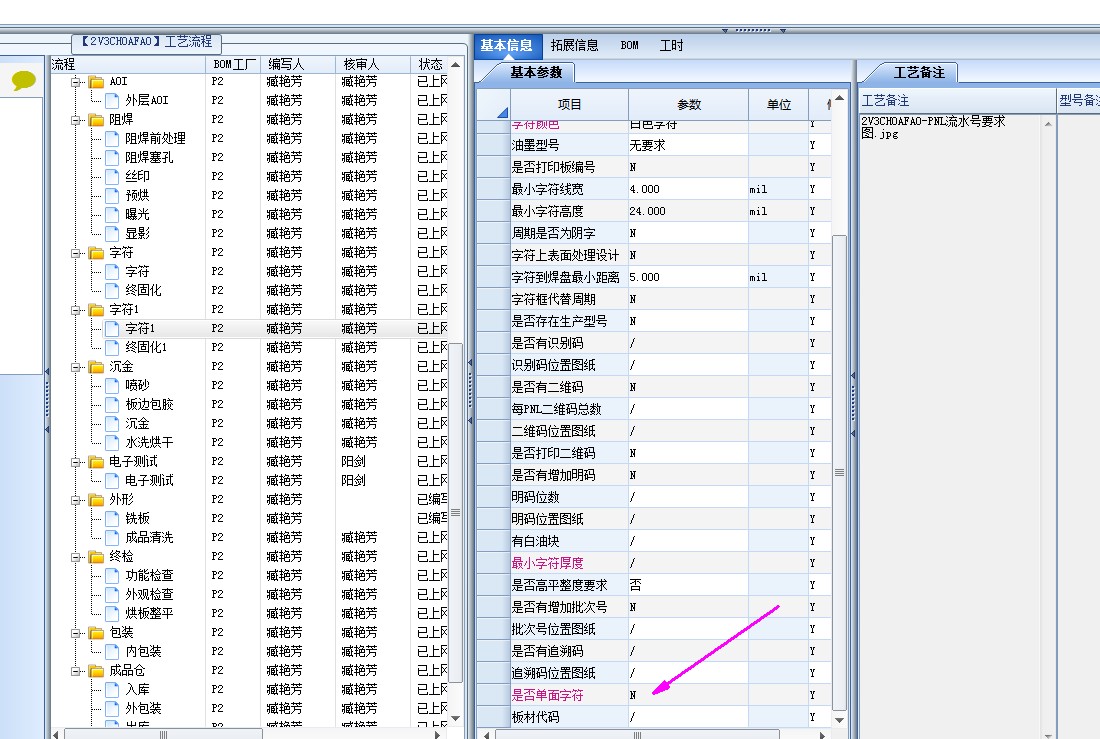Click the 水洗烘干 document icon
The image size is (1100, 739).
[112, 442]
